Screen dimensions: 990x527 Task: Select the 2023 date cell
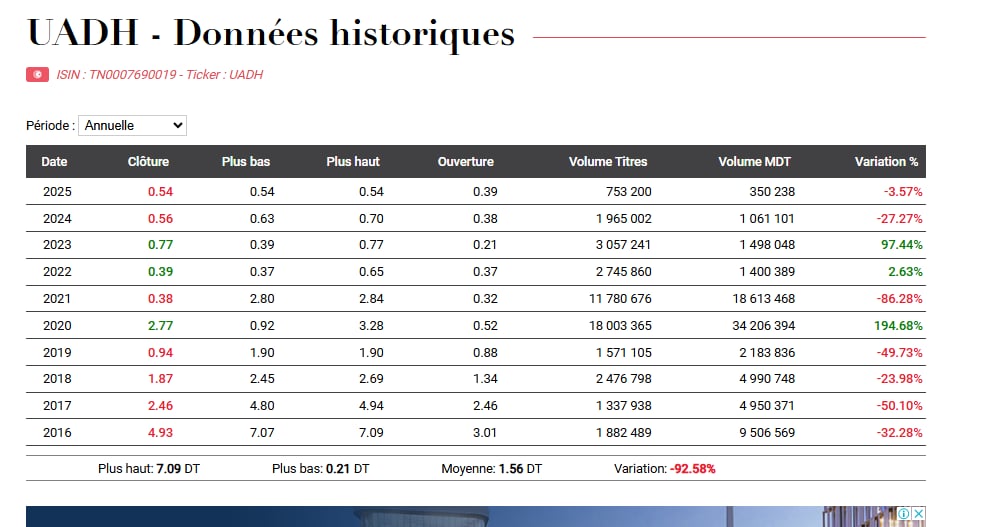pyautogui.click(x=57, y=245)
